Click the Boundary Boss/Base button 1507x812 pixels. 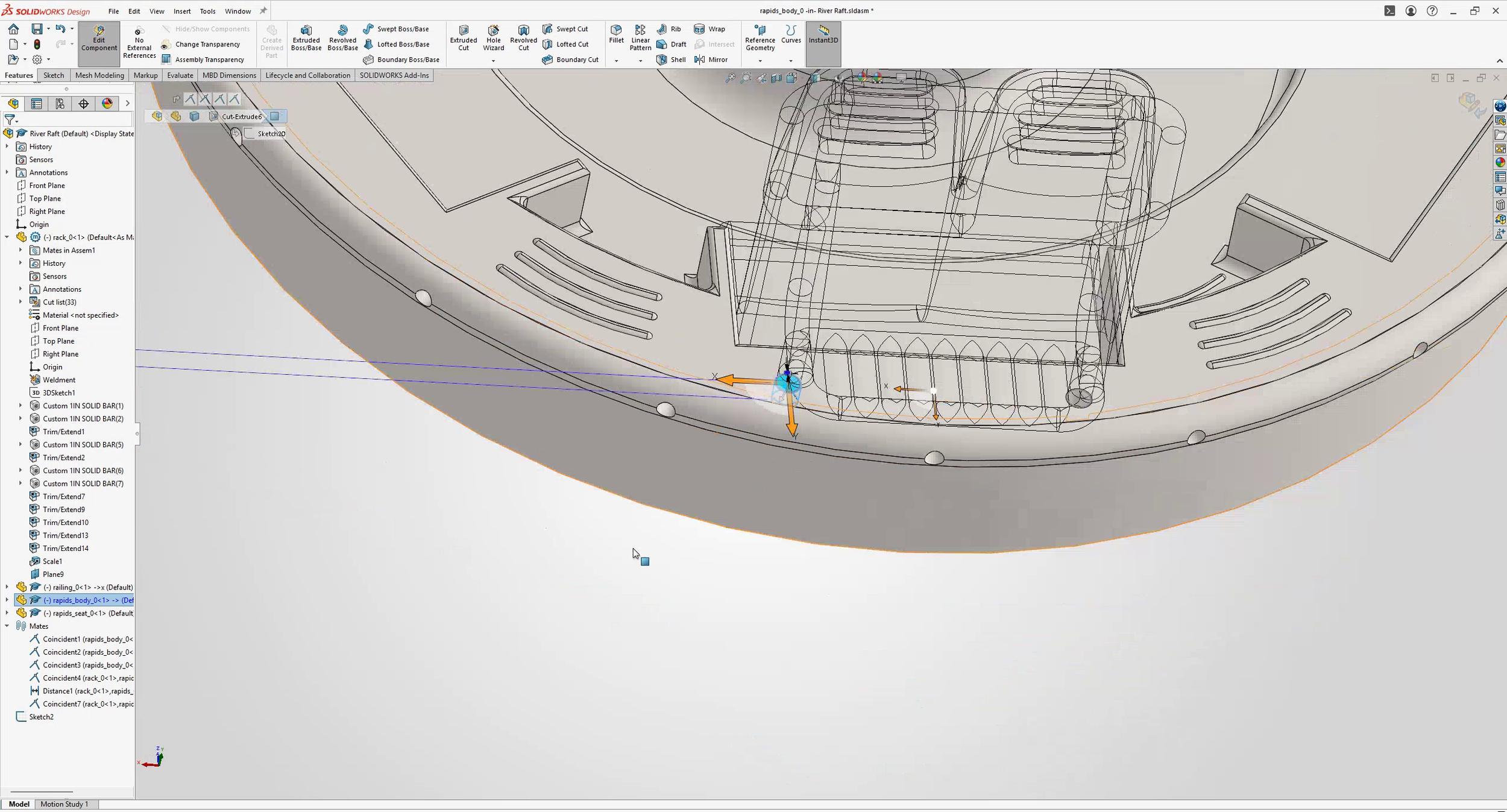point(402,59)
